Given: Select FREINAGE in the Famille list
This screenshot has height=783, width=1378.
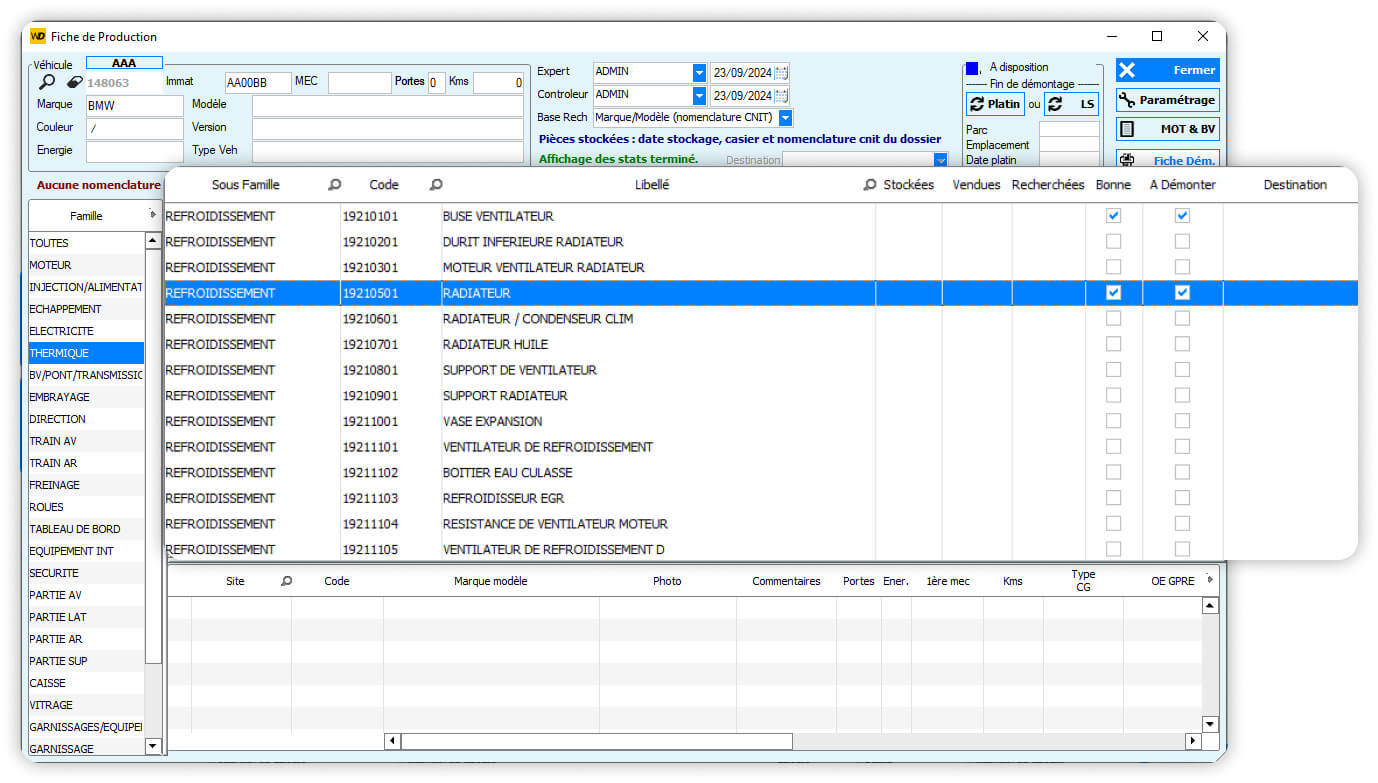Looking at the screenshot, I should pos(87,485).
